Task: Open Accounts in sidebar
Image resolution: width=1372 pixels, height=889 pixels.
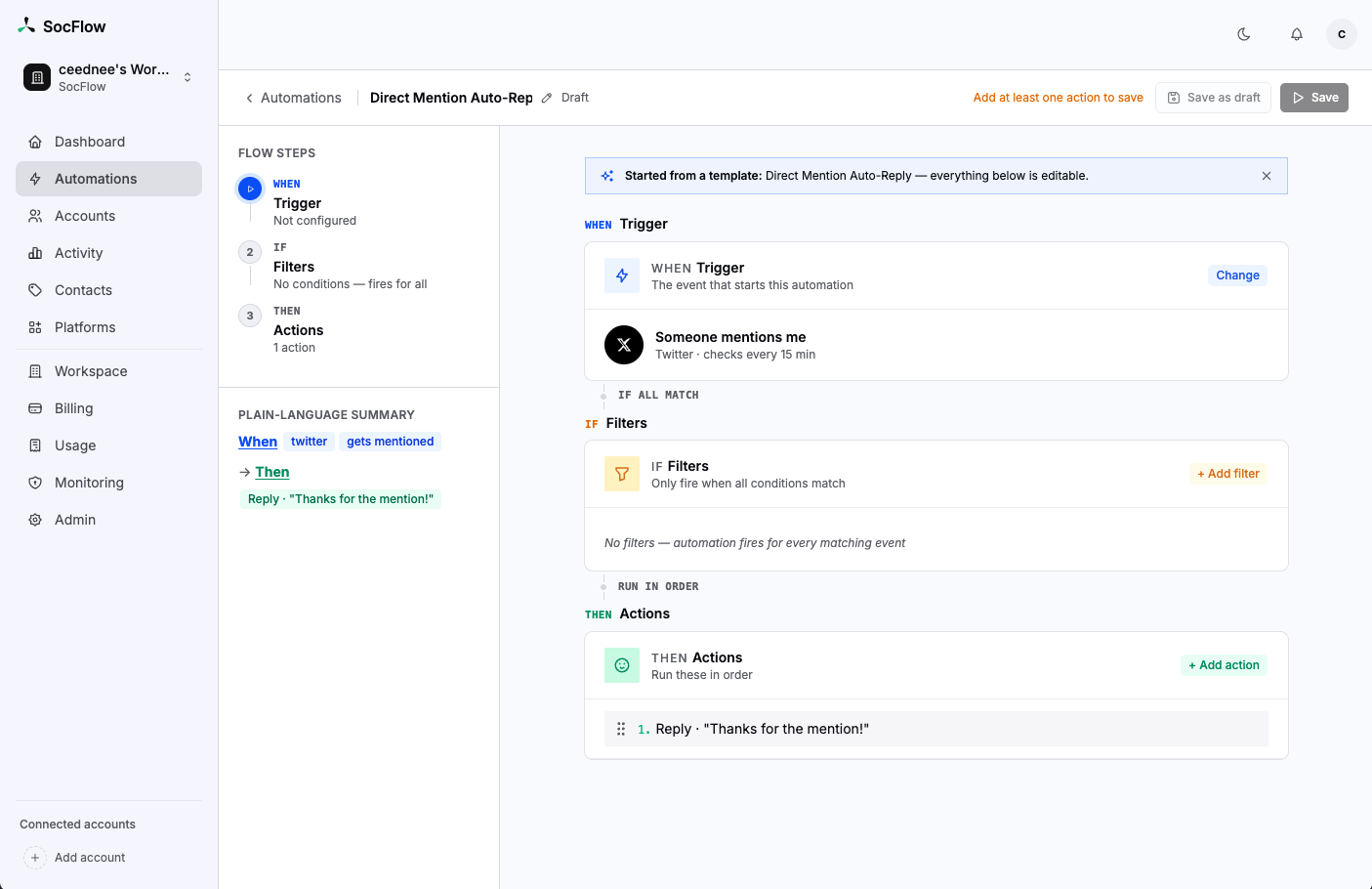Action: point(108,216)
